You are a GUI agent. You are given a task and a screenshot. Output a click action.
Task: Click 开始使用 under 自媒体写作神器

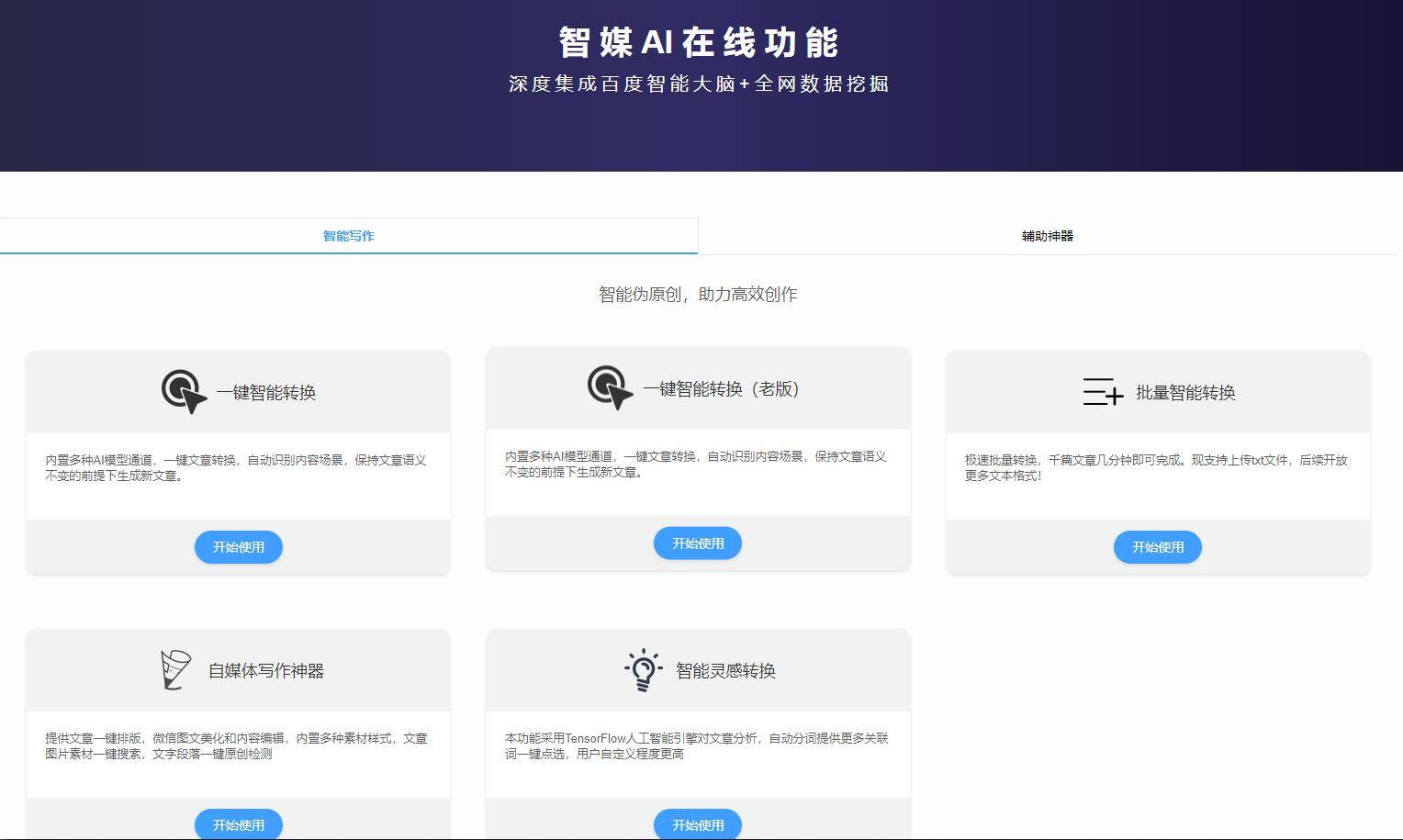pos(239,824)
